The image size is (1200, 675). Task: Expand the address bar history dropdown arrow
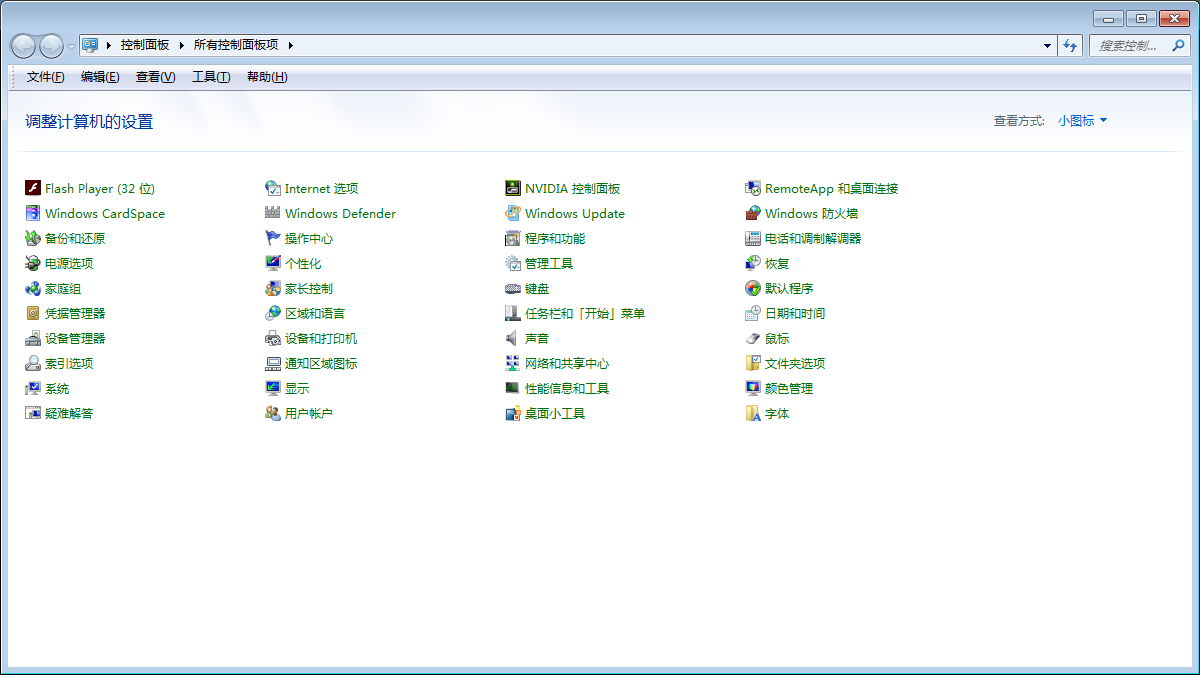(x=1047, y=45)
